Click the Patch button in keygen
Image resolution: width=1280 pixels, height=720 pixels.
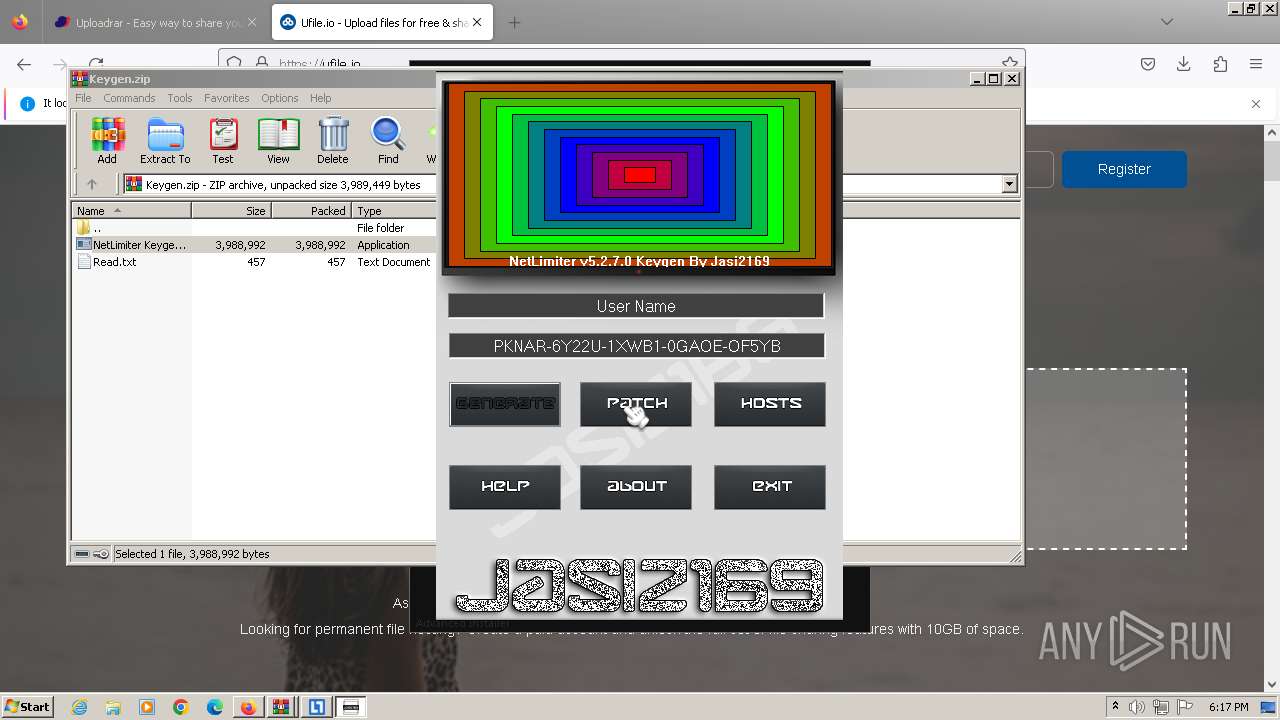[x=636, y=404]
